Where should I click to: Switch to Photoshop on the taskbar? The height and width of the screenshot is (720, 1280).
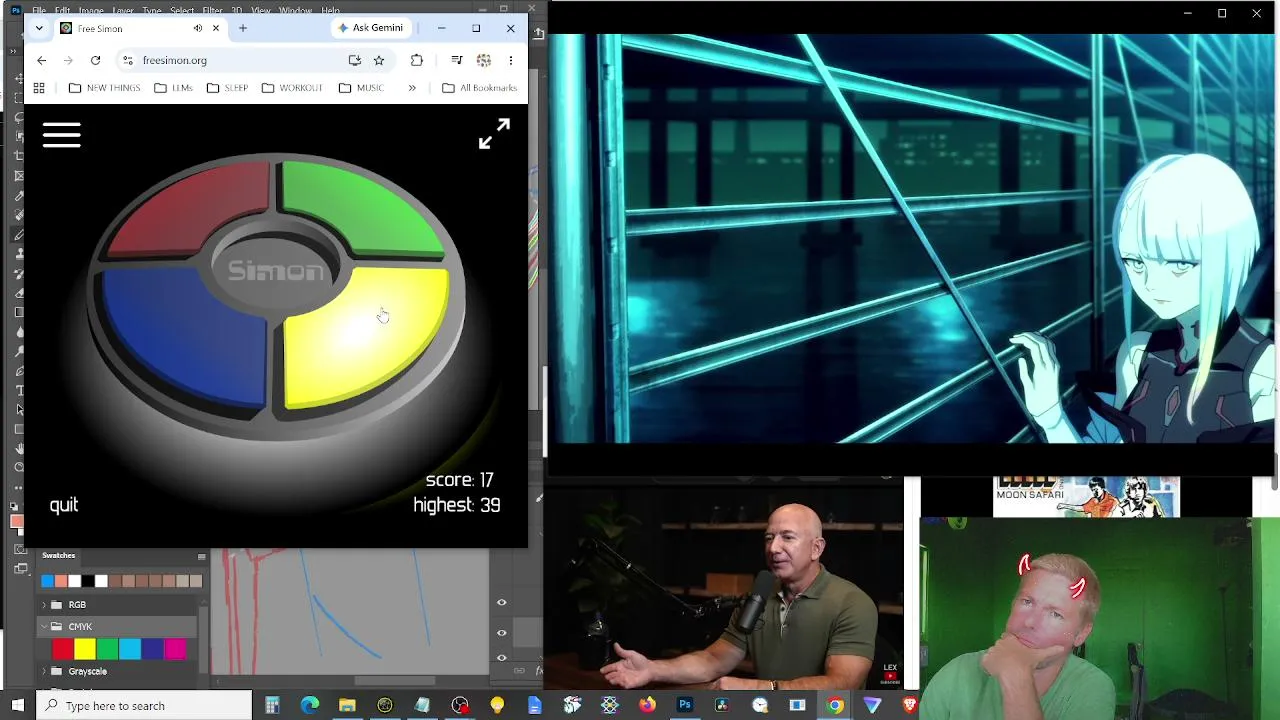[685, 706]
